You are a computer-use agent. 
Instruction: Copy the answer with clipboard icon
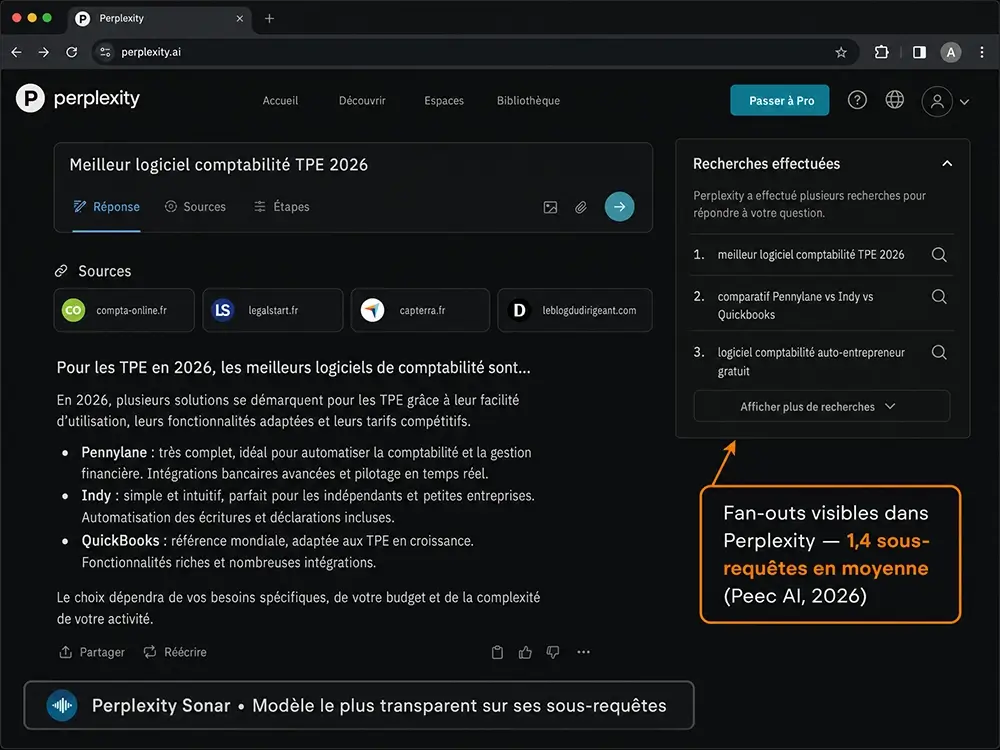tap(497, 652)
